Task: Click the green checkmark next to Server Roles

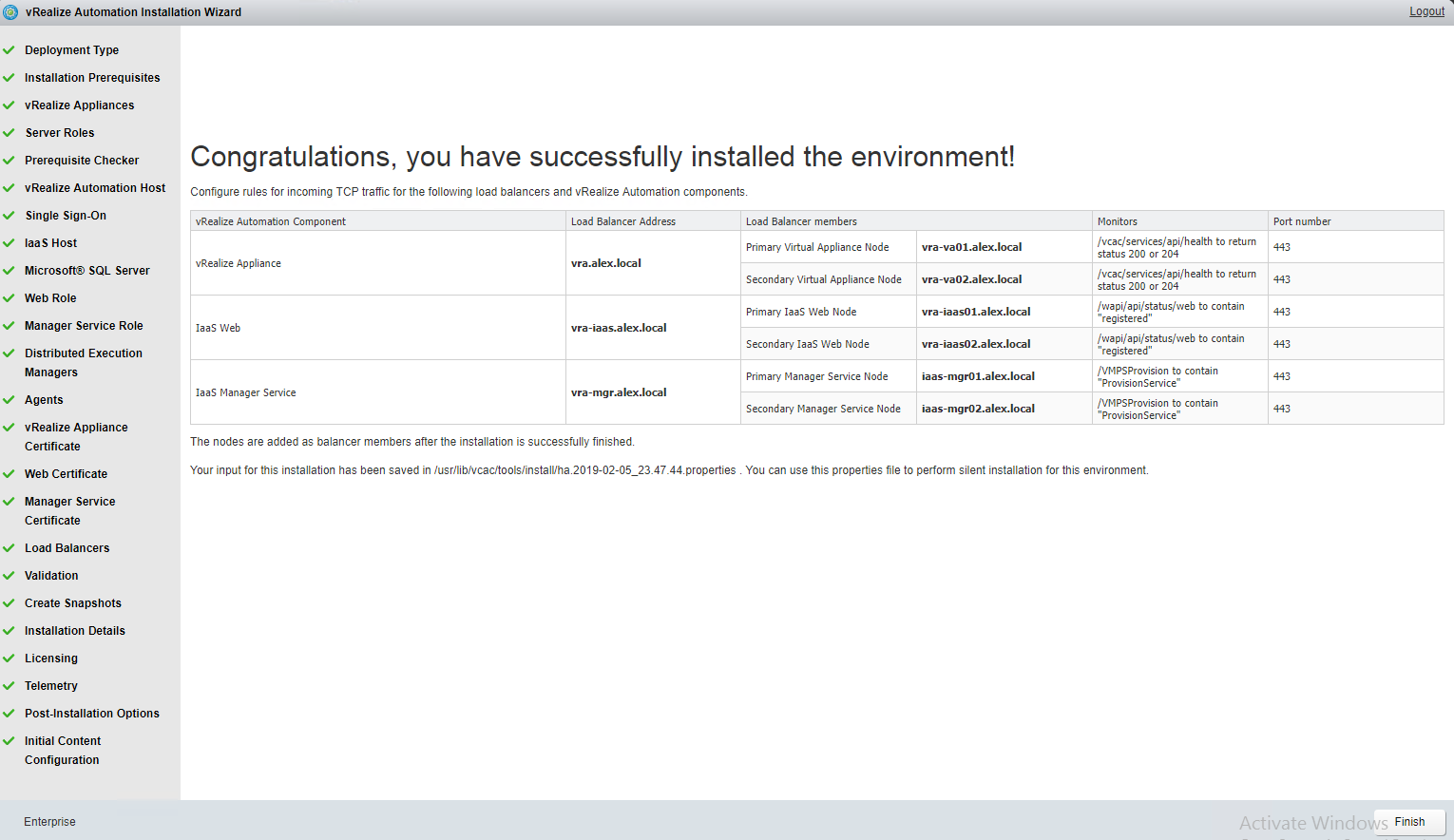Action: click(9, 133)
